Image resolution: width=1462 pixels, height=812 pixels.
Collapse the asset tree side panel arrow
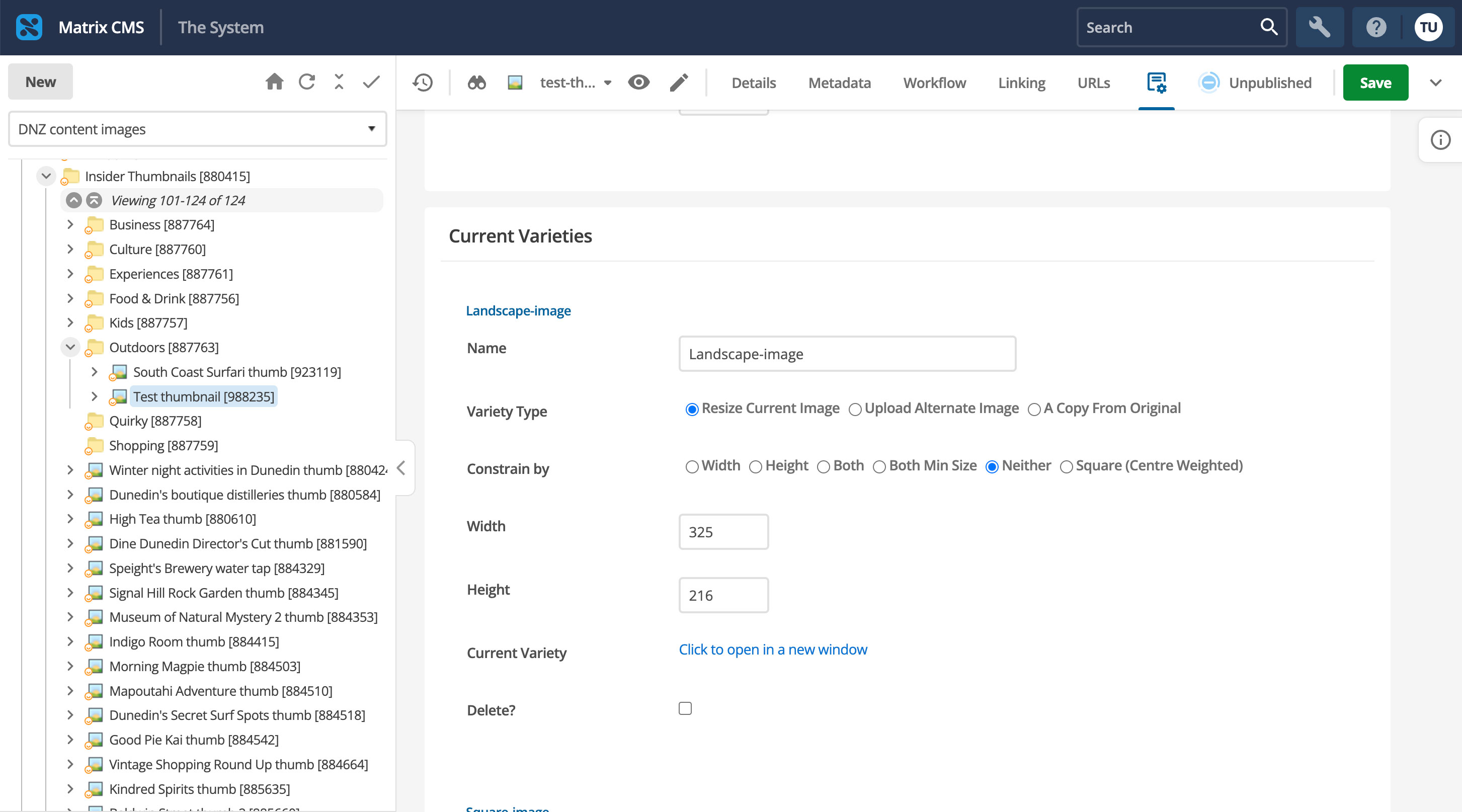tap(401, 468)
